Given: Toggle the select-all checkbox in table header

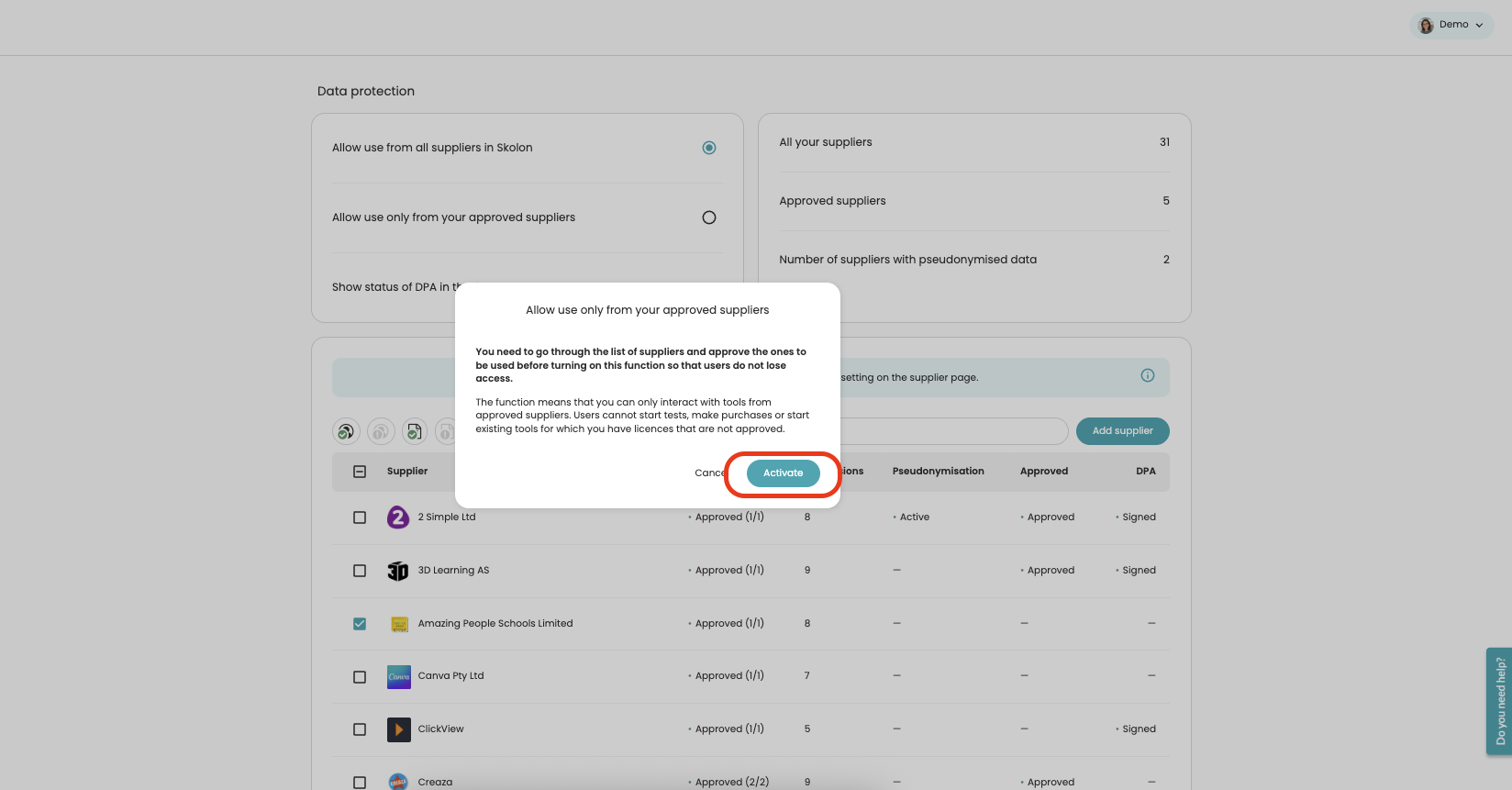Looking at the screenshot, I should [360, 472].
